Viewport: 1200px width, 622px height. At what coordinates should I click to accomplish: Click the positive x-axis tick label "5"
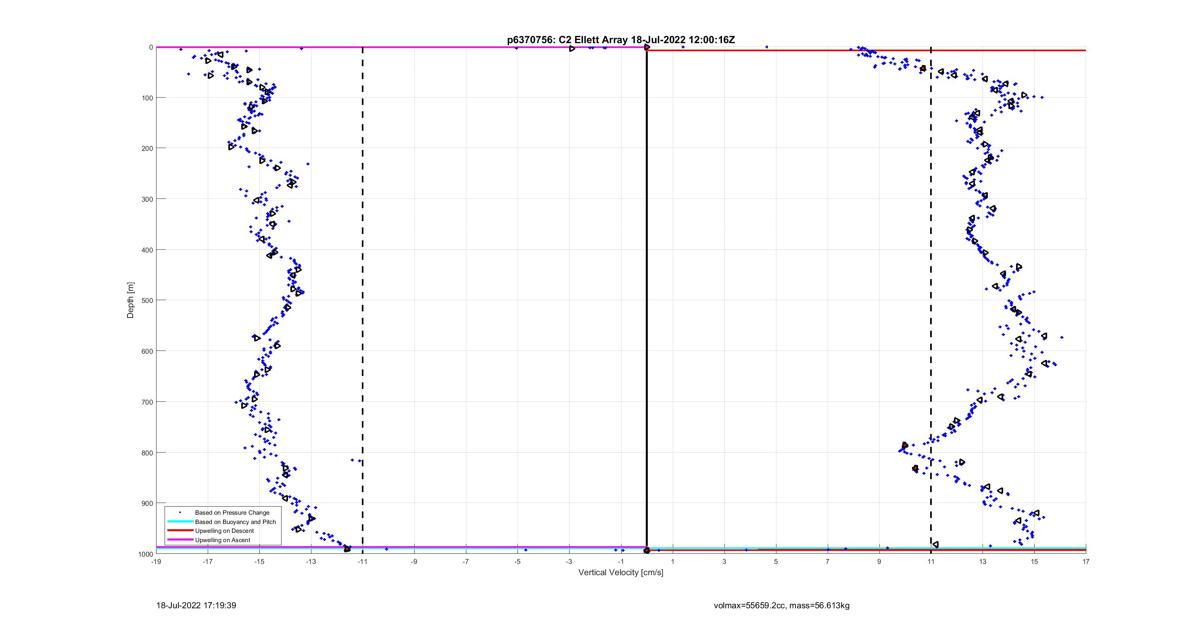tap(776, 561)
